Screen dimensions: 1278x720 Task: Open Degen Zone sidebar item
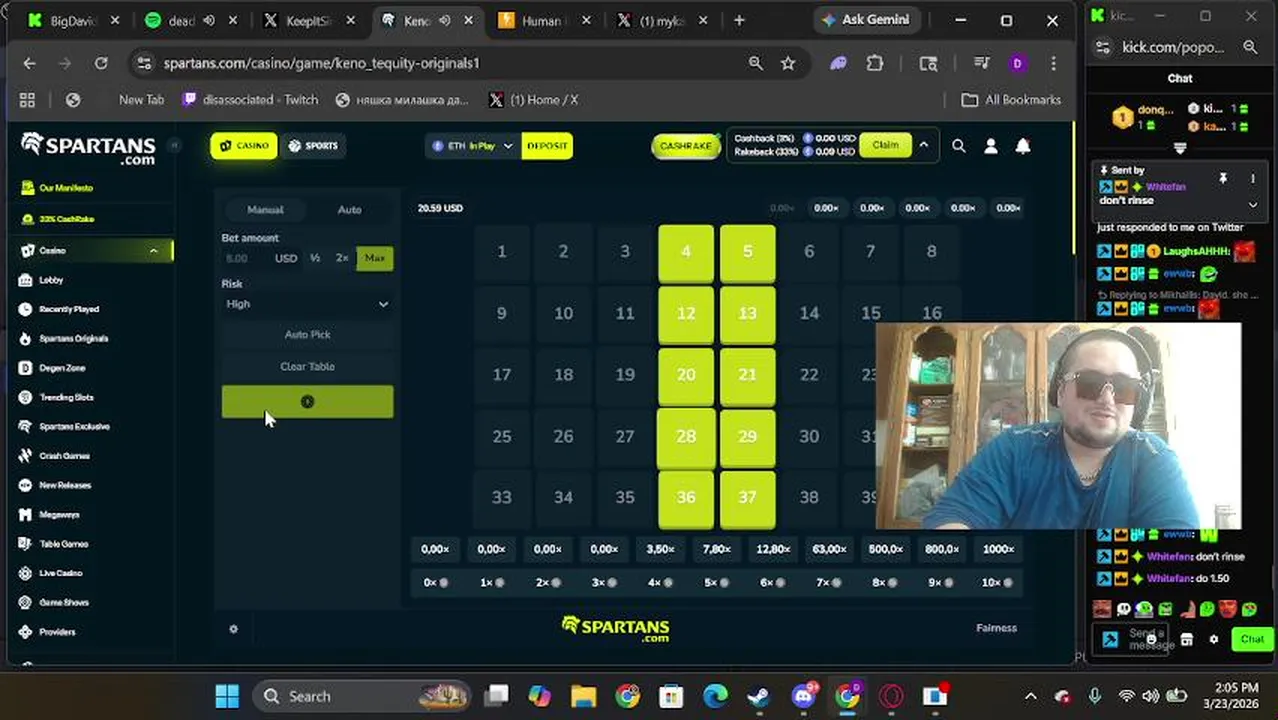62,368
